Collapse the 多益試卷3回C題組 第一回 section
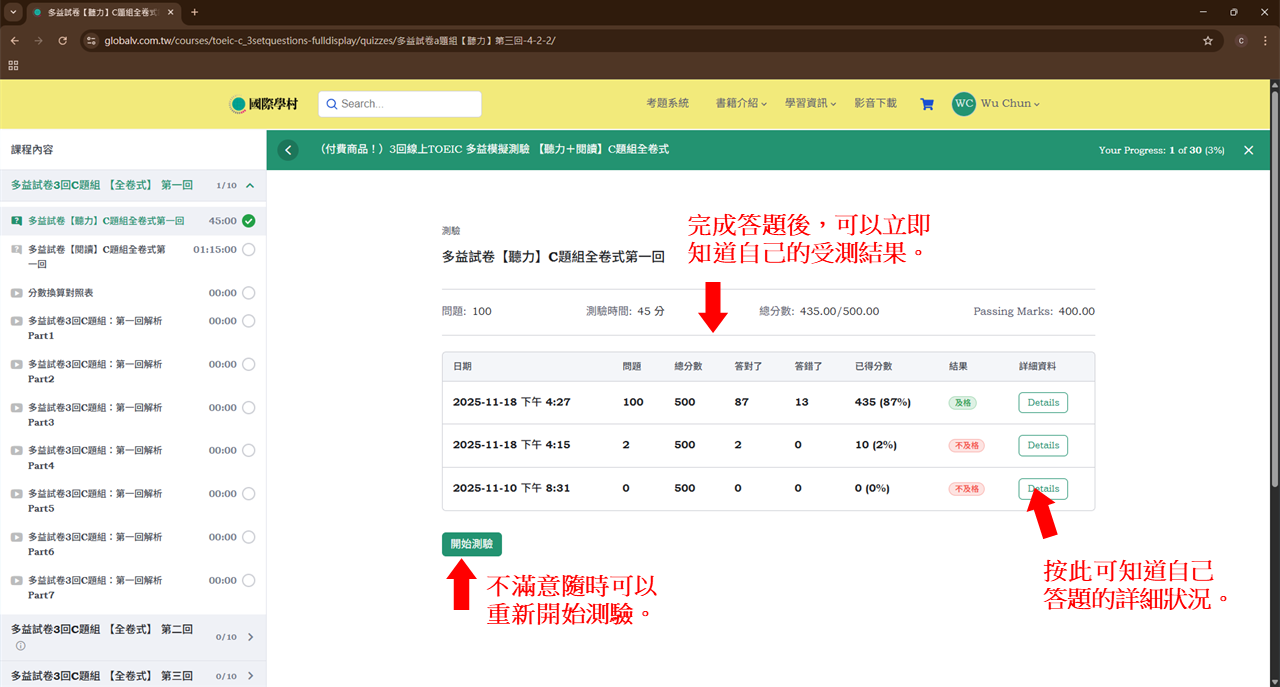Screen dimensions: 1280x687 [x=249, y=185]
